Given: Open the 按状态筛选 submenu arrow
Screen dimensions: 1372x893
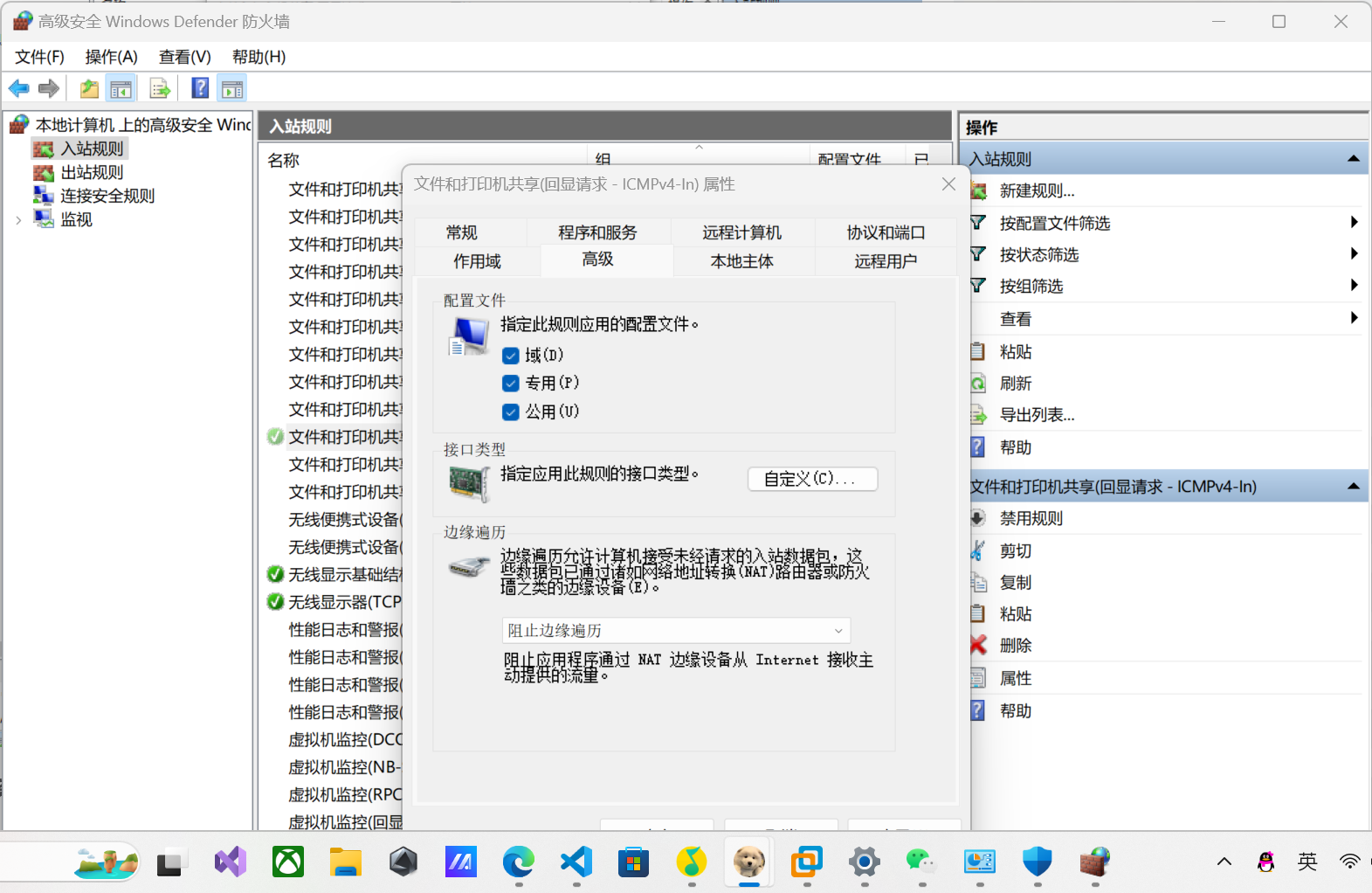Looking at the screenshot, I should click(x=1354, y=253).
